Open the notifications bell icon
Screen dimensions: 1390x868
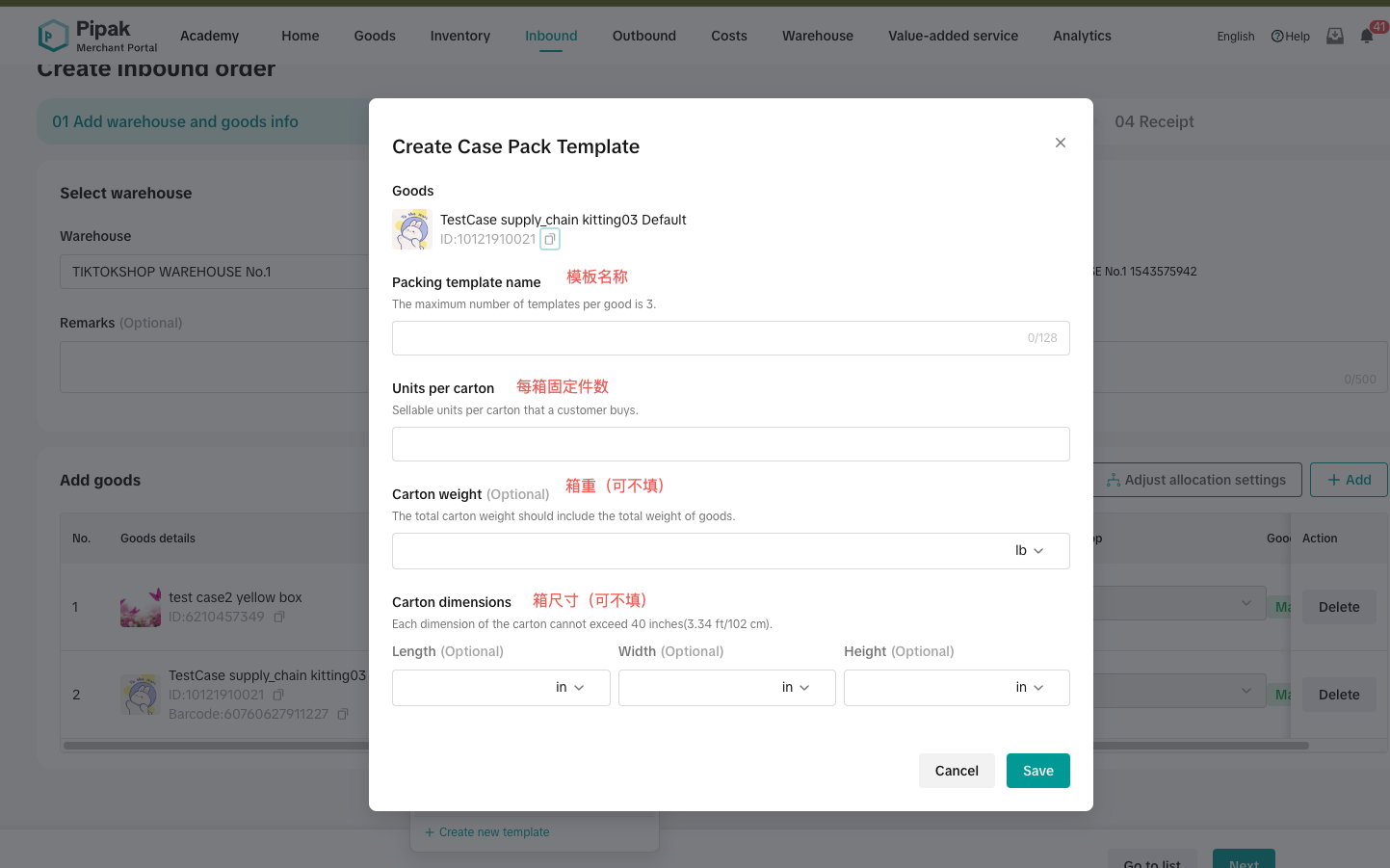[1366, 37]
